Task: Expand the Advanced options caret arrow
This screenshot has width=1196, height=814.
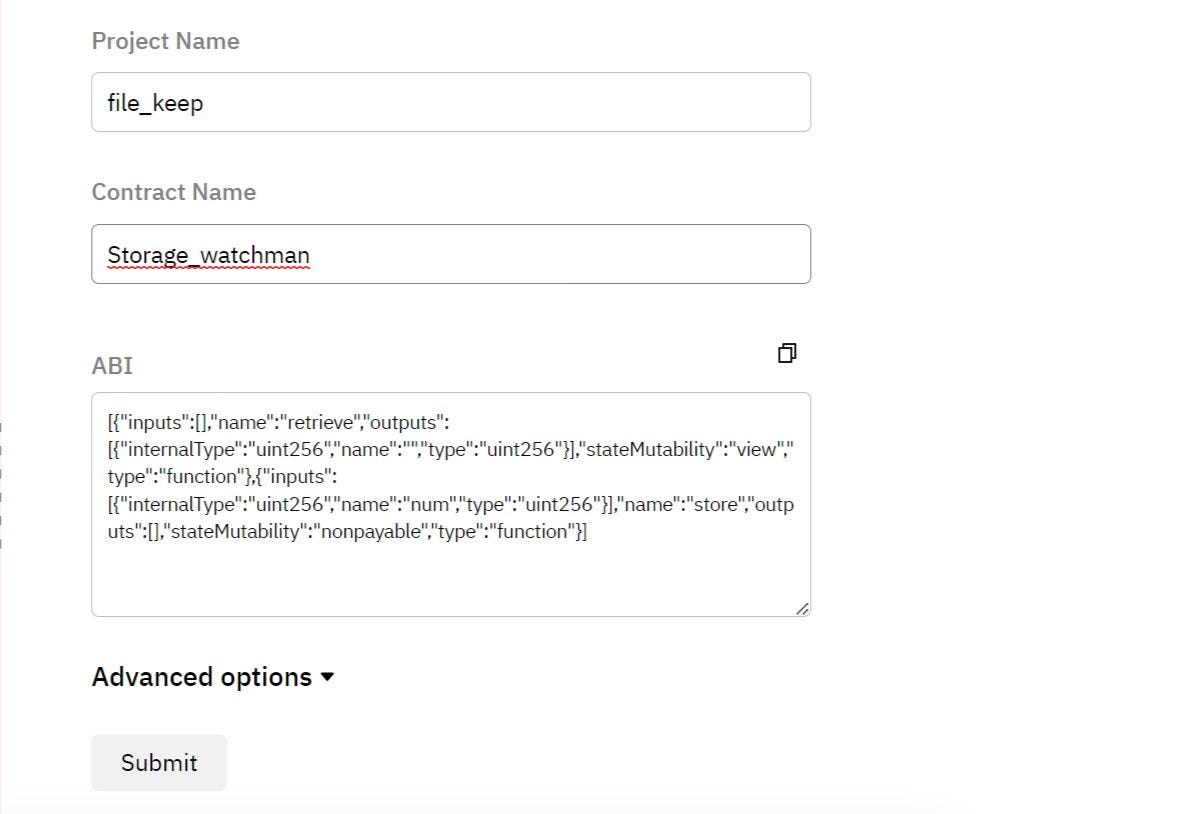Action: (327, 677)
